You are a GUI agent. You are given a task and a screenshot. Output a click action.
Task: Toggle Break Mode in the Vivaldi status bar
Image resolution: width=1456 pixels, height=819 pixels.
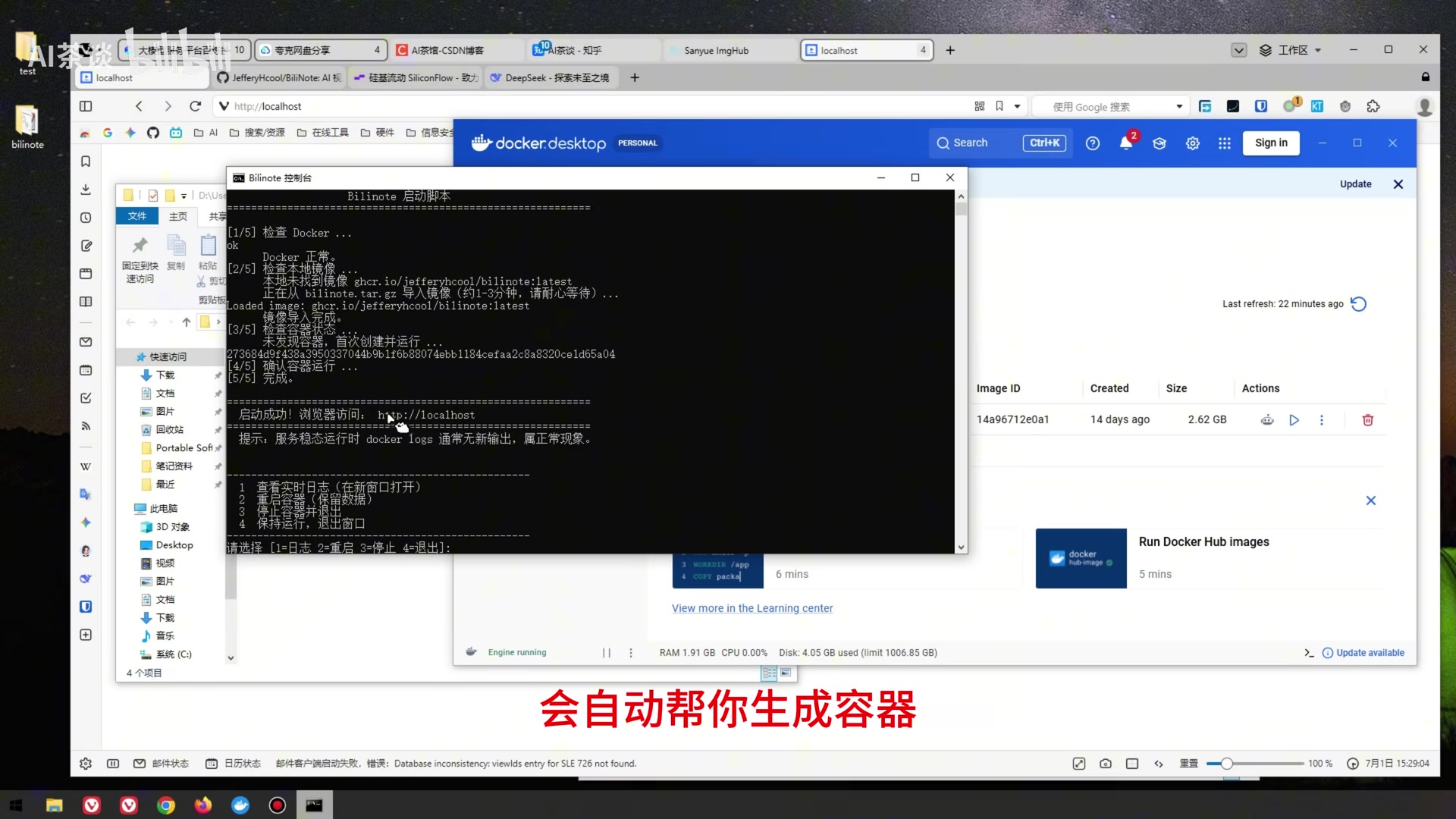113,764
